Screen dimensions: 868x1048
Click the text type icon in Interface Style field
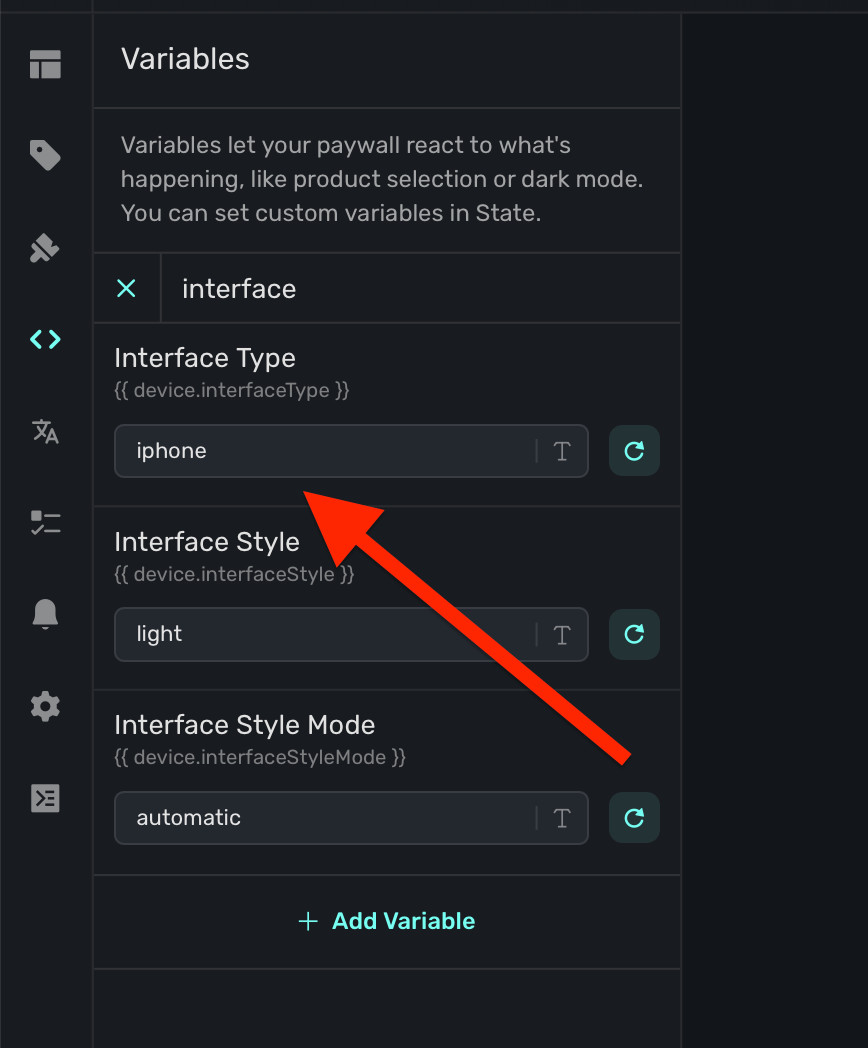click(562, 635)
